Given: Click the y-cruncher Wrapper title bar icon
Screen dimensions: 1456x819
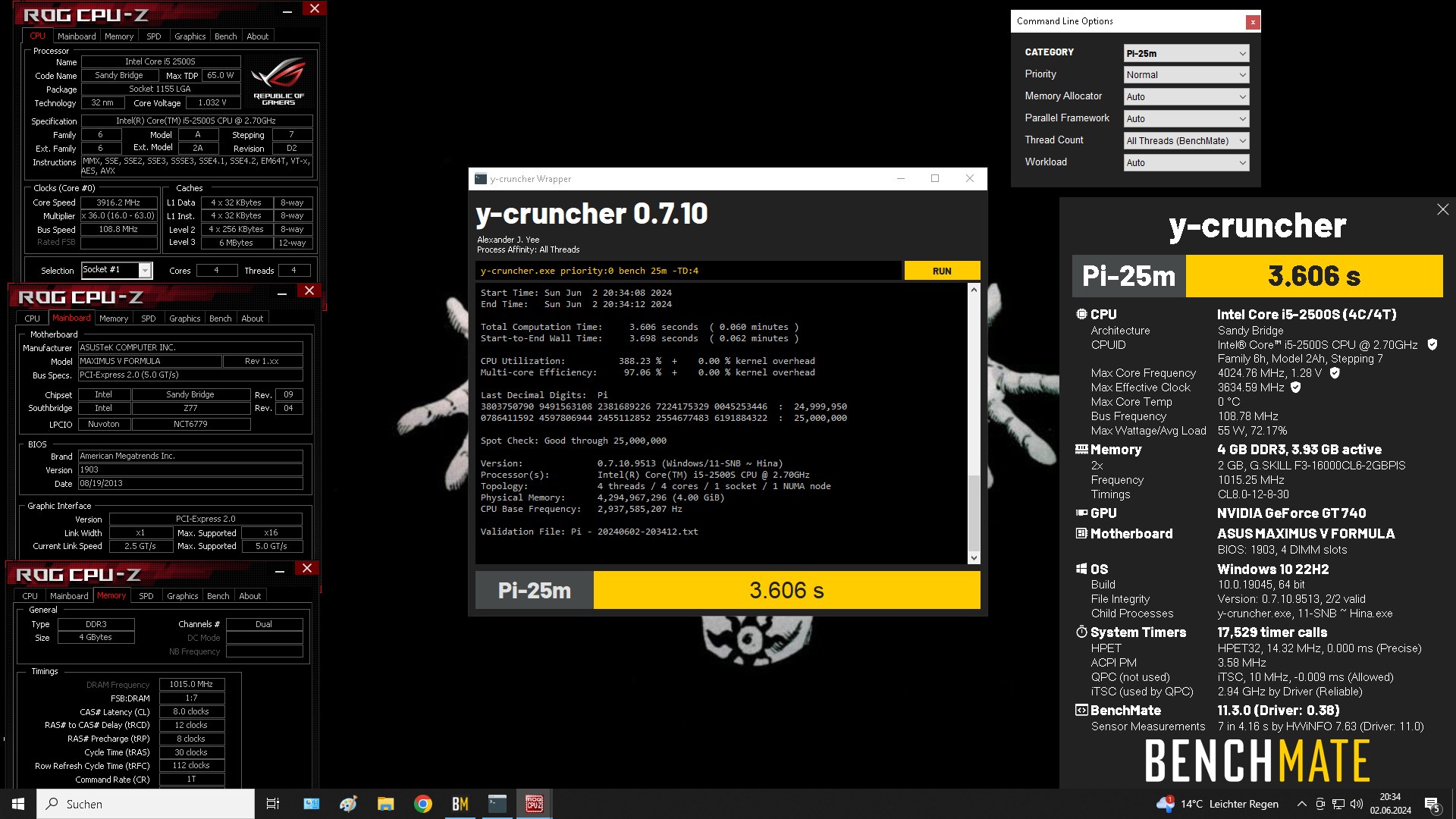Looking at the screenshot, I should (481, 179).
